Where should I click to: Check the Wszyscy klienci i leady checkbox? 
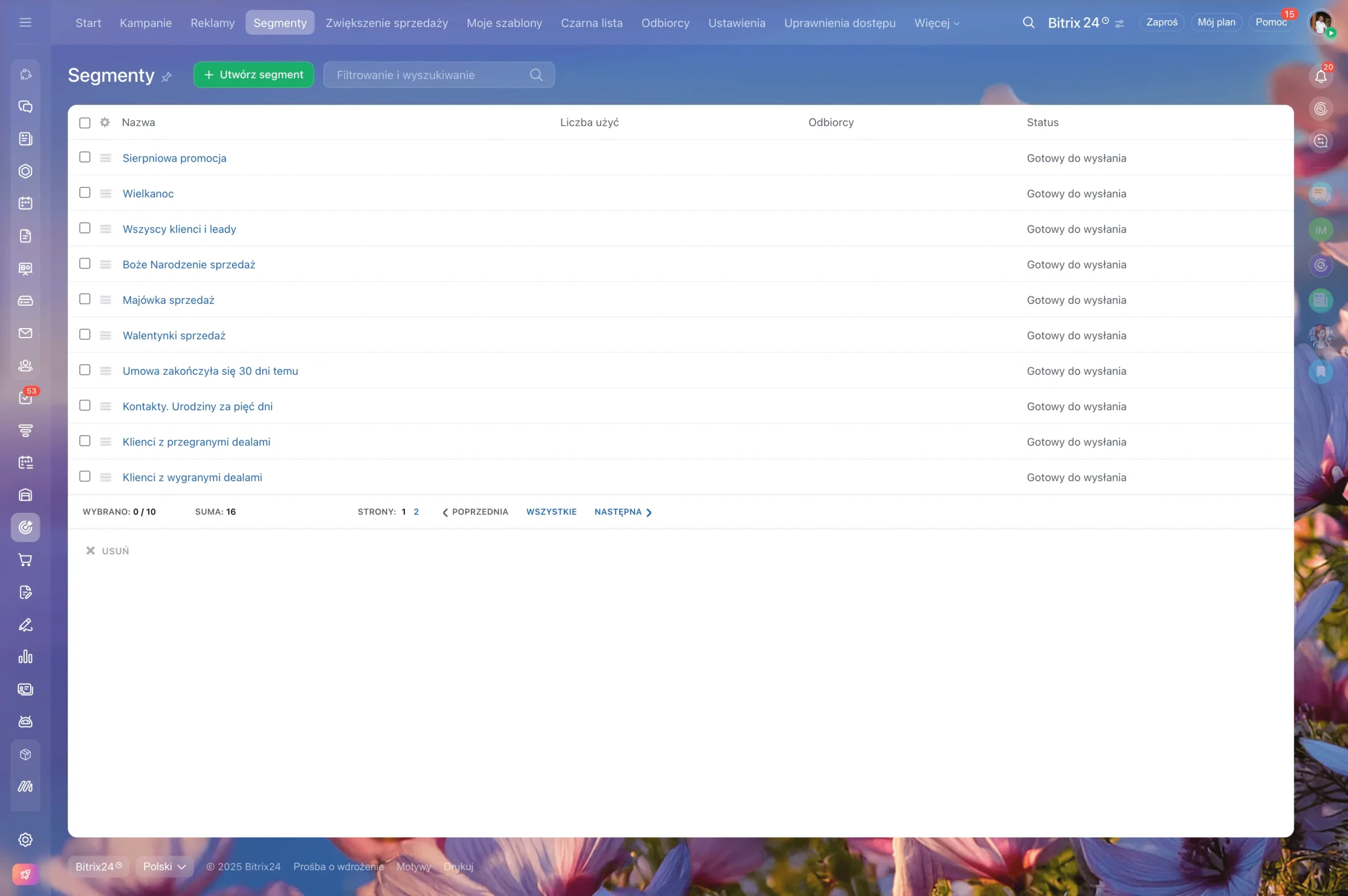[x=85, y=228]
